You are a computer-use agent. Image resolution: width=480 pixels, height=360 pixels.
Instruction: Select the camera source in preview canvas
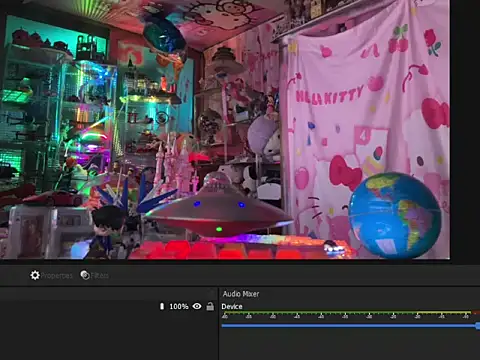(x=225, y=129)
